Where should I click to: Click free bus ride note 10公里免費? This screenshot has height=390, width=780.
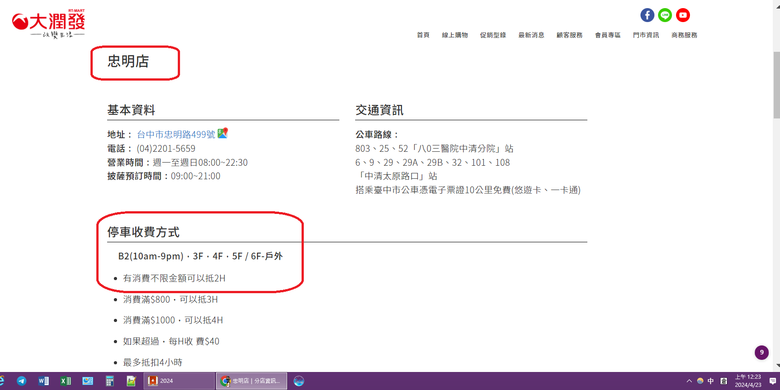coord(468,190)
